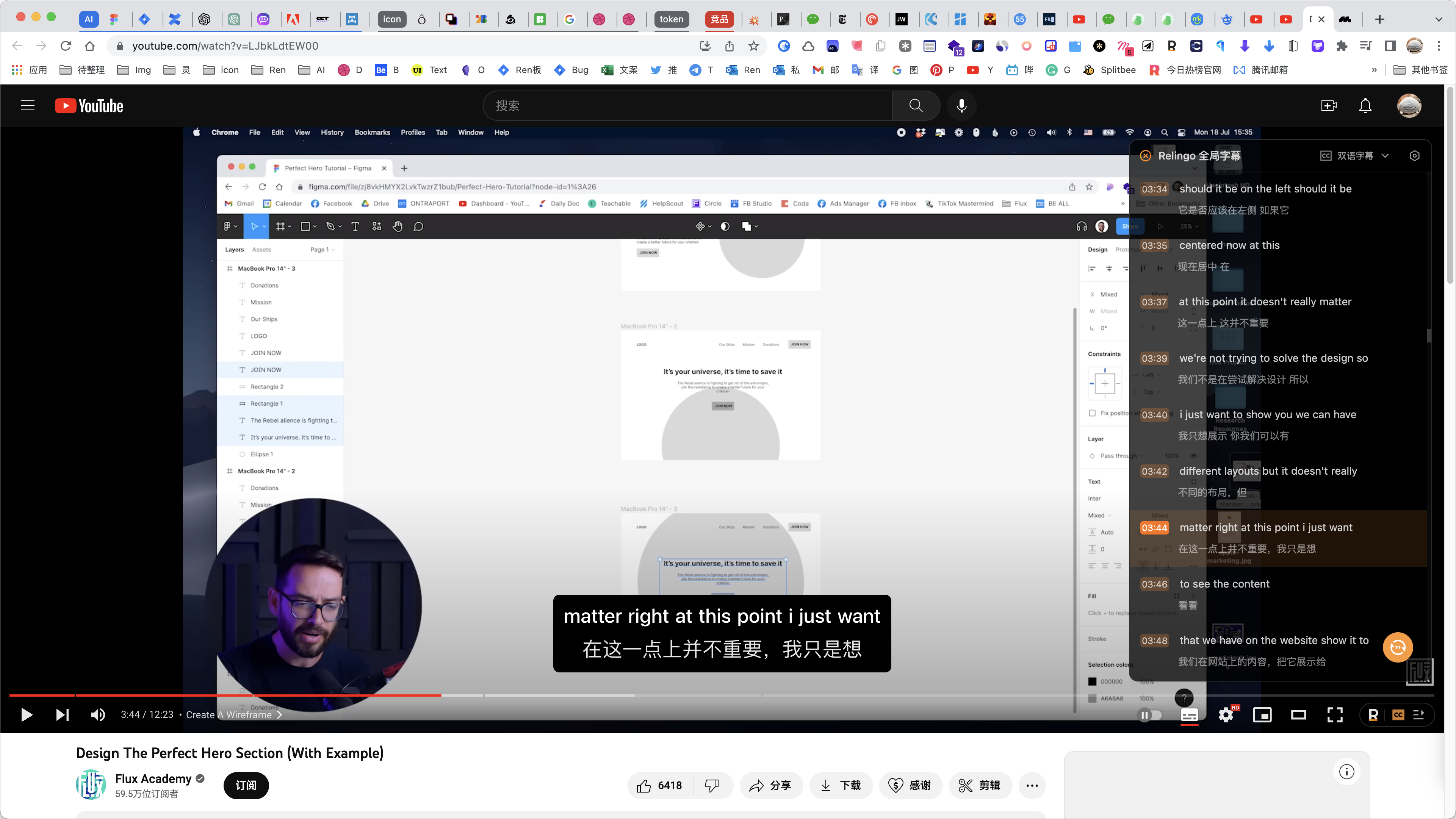Screen dimensions: 1456x819
Task: Enter miniplayer mode
Action: tap(1262, 715)
